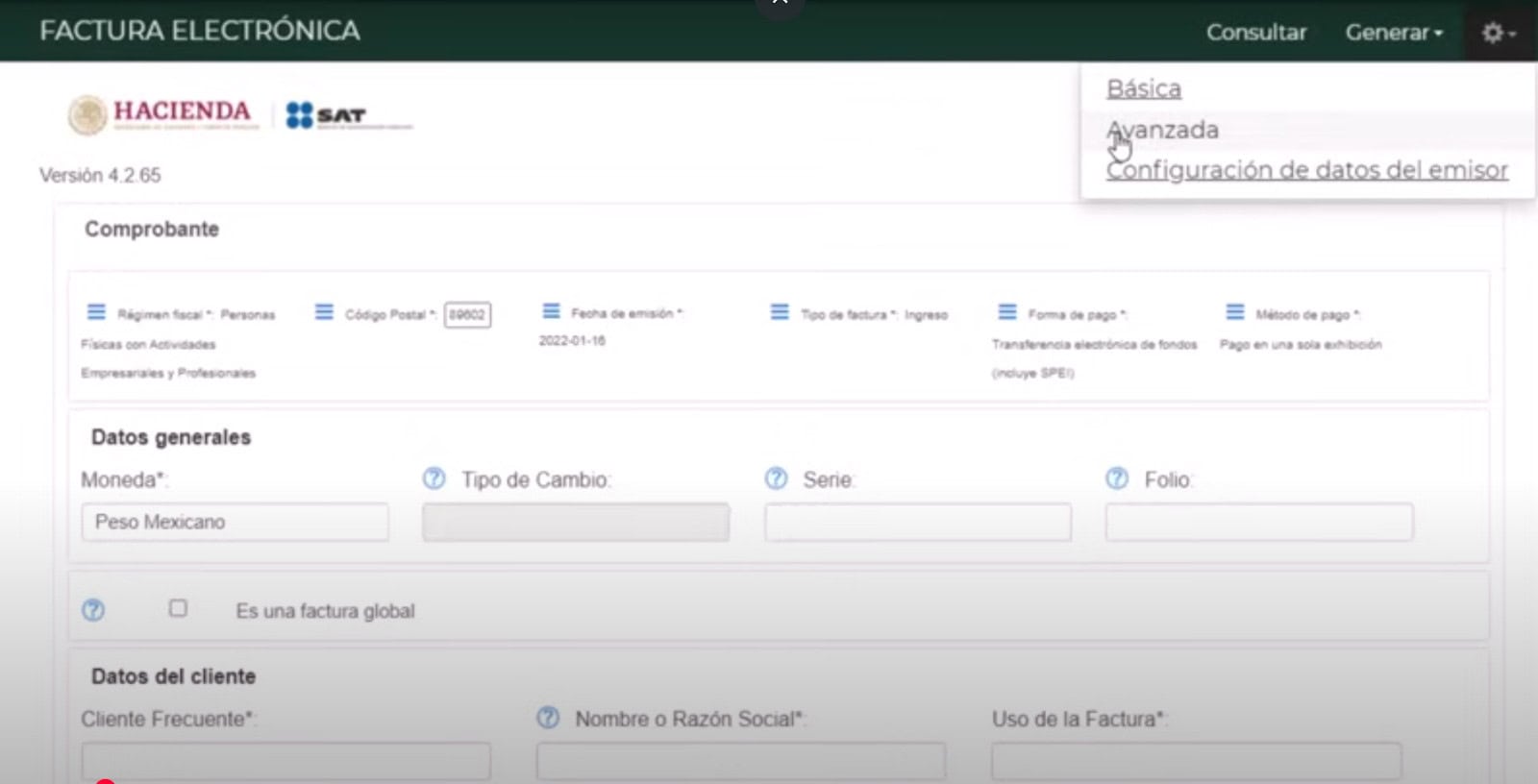Click the list icon next to Código Postal

(x=324, y=312)
